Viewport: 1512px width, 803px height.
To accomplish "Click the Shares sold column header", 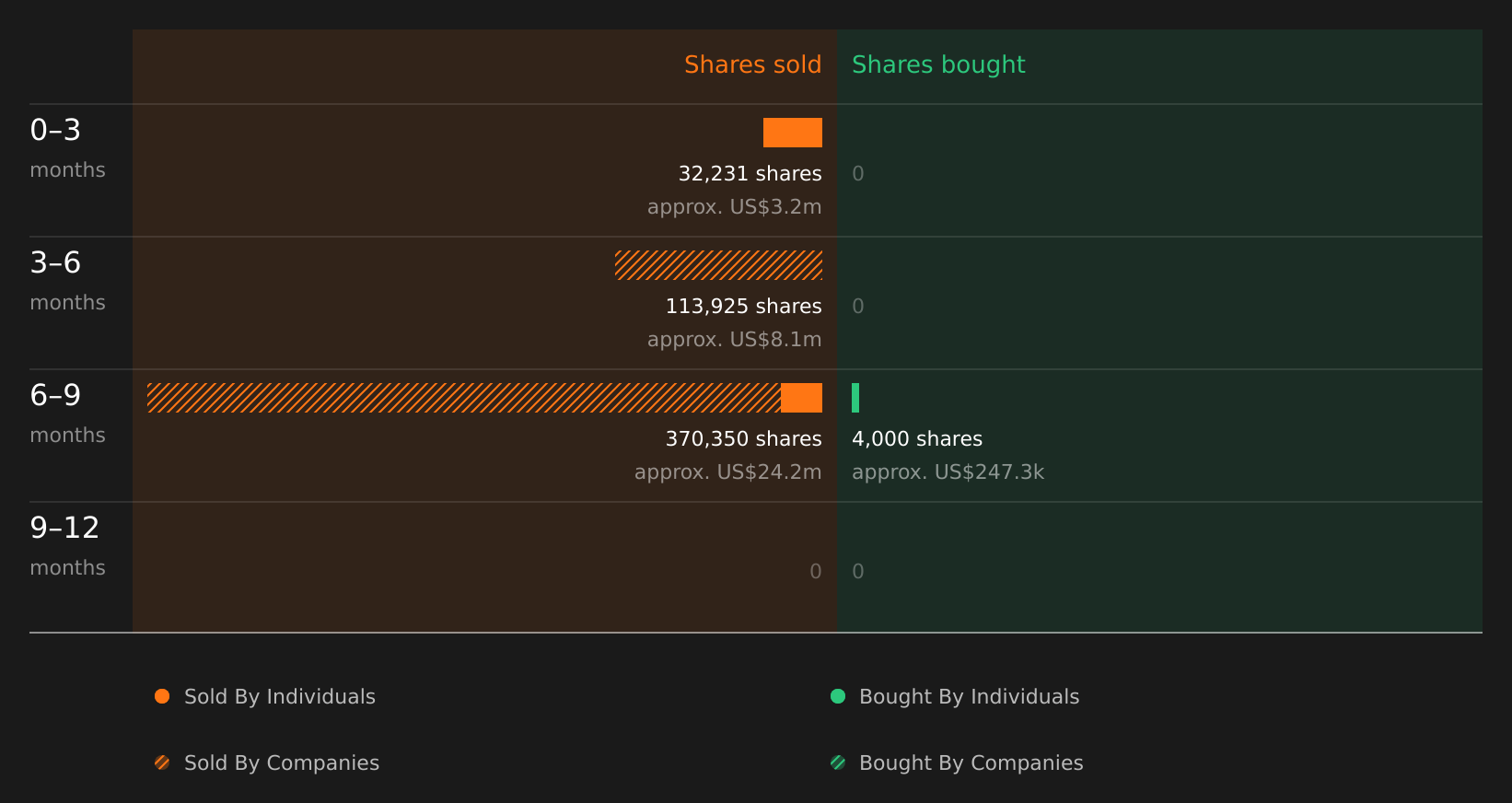I will (x=752, y=64).
